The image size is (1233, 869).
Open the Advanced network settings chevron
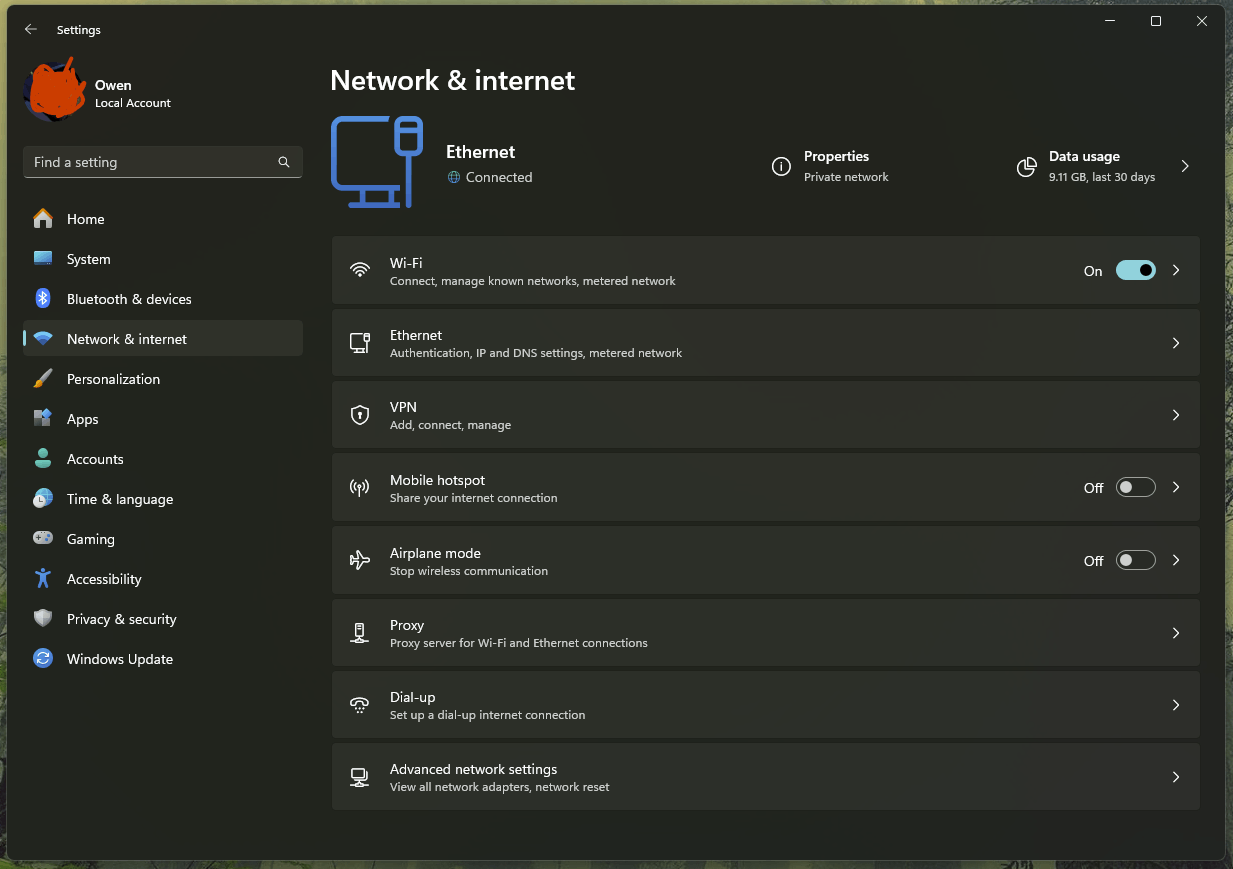(x=1176, y=777)
